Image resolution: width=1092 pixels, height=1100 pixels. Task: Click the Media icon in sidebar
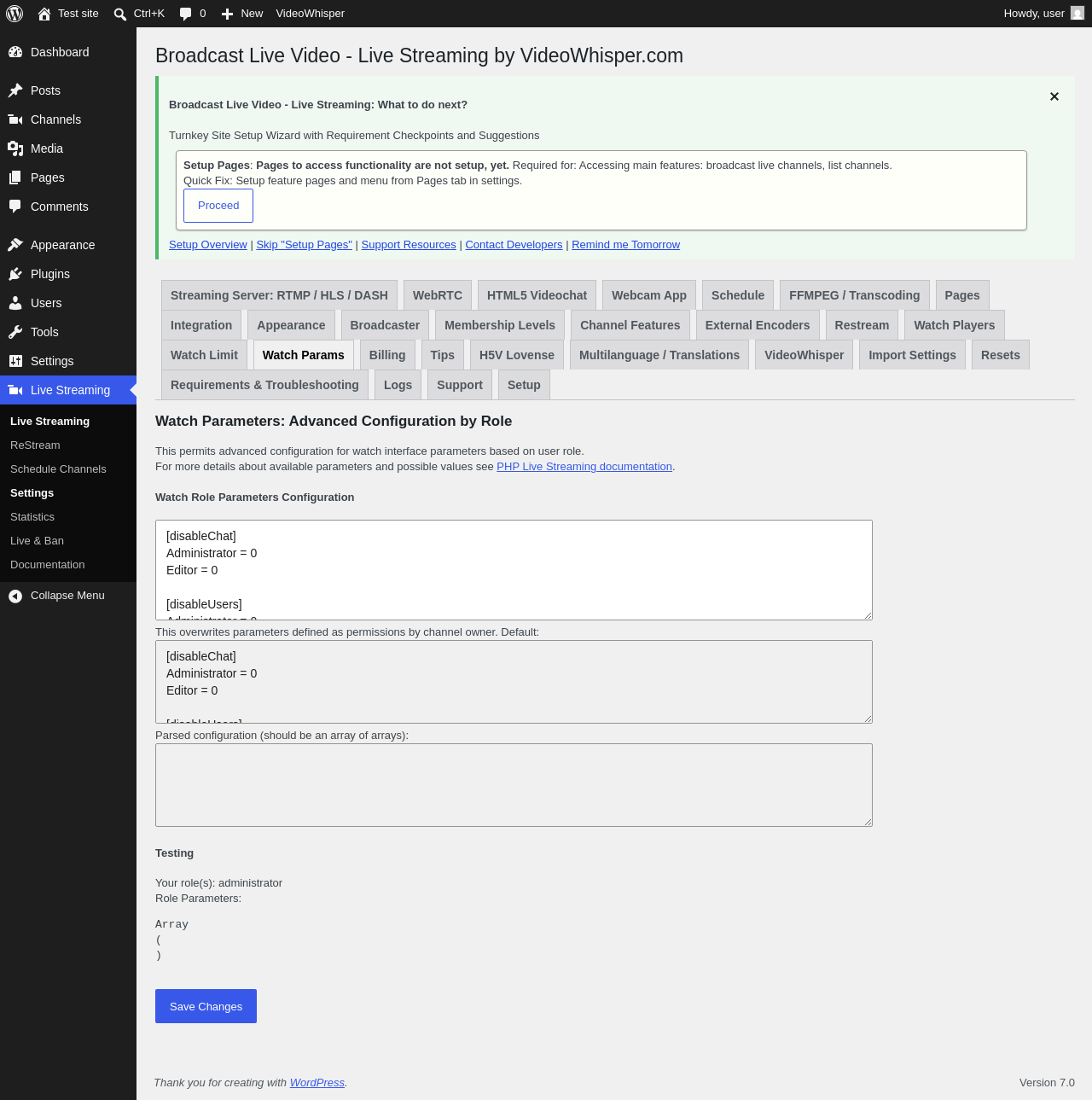tap(15, 148)
